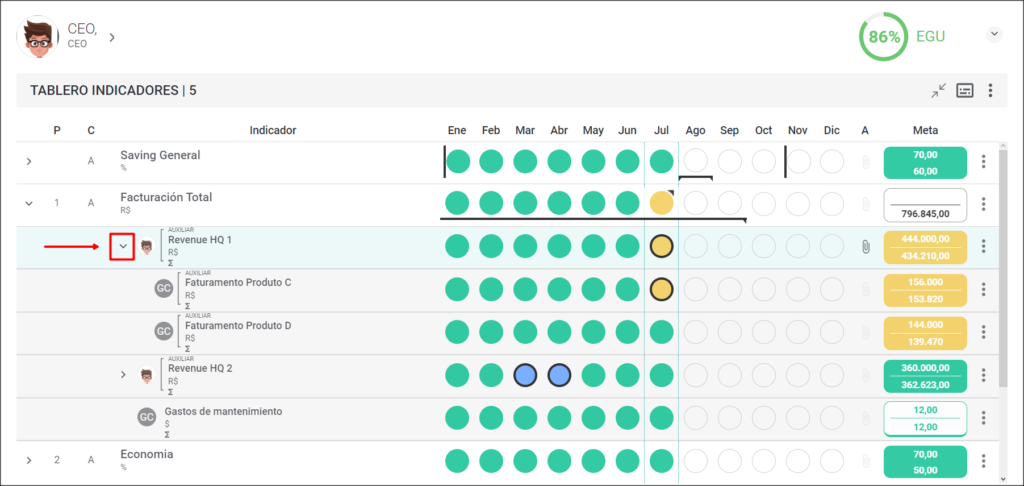The width and height of the screenshot is (1024, 486).
Task: Click the collapse-arrows icon in Tablero header
Action: 938,91
